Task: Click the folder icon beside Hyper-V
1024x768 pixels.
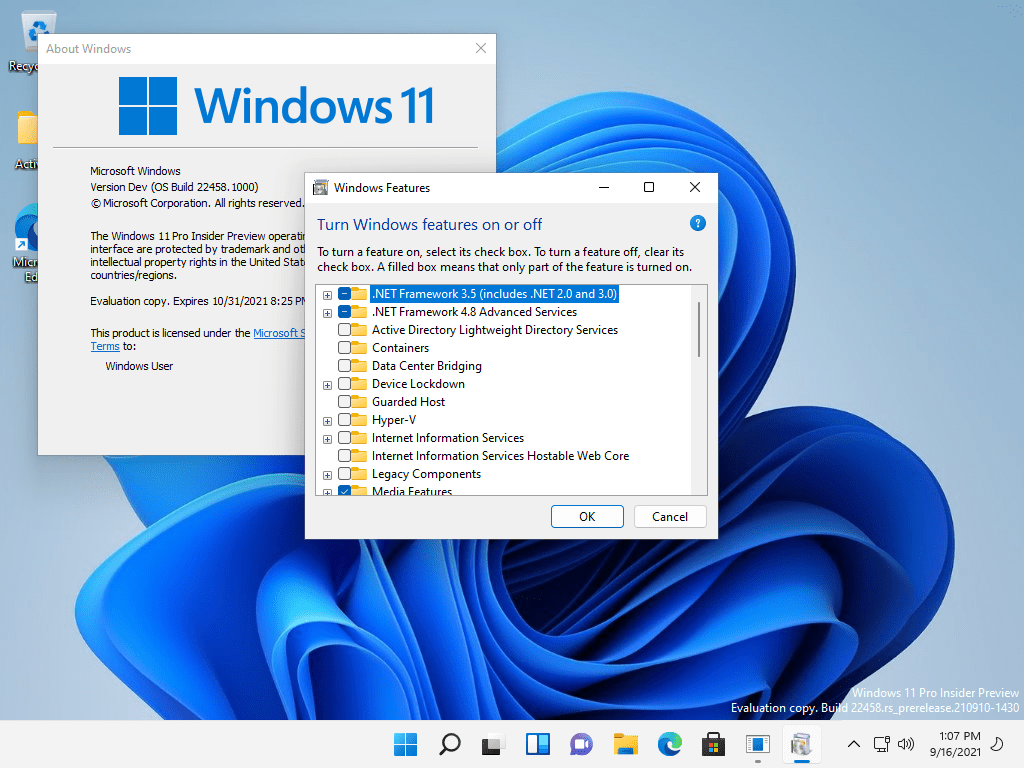Action: [359, 419]
